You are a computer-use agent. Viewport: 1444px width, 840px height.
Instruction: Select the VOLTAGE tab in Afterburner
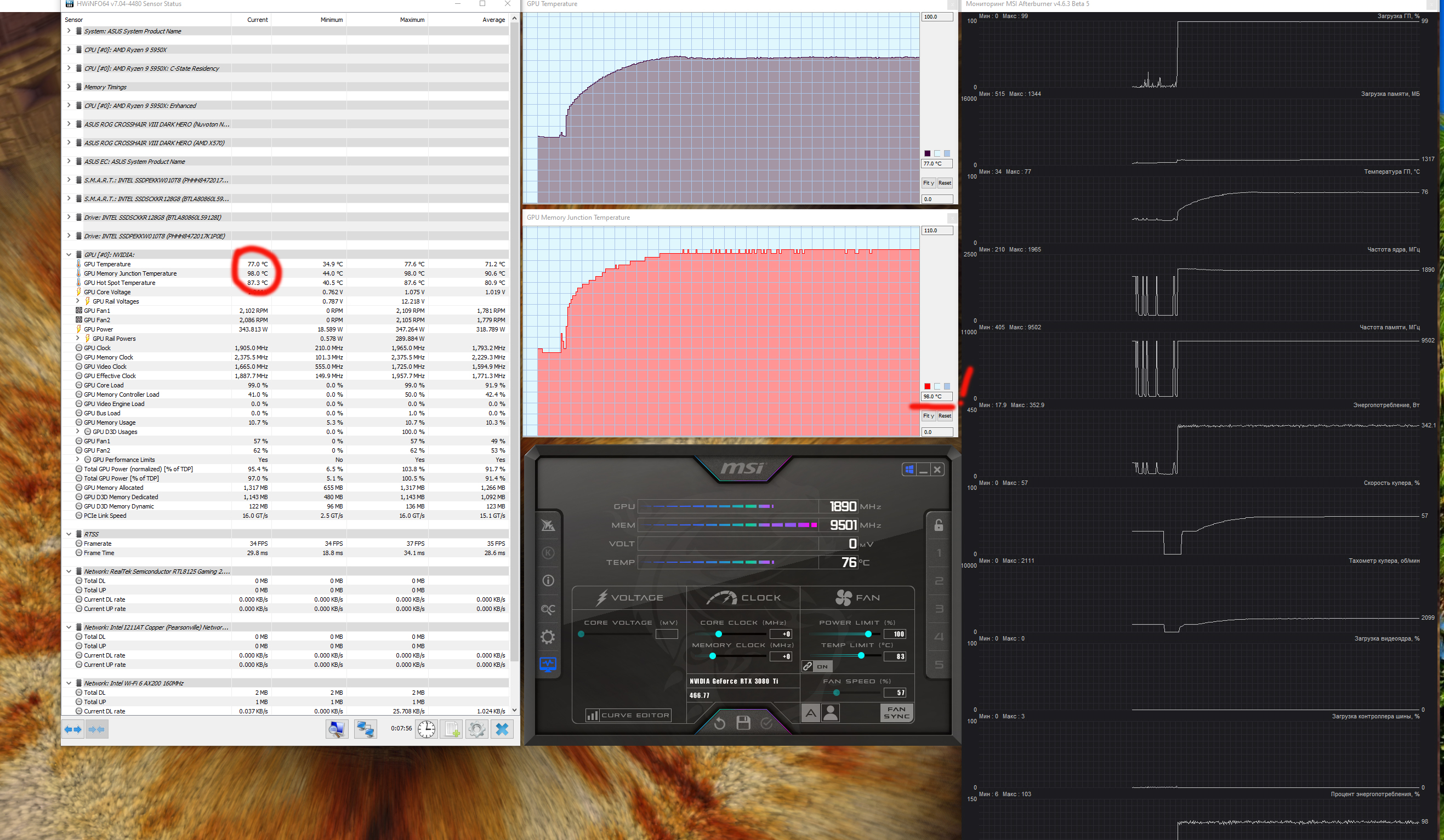click(629, 598)
